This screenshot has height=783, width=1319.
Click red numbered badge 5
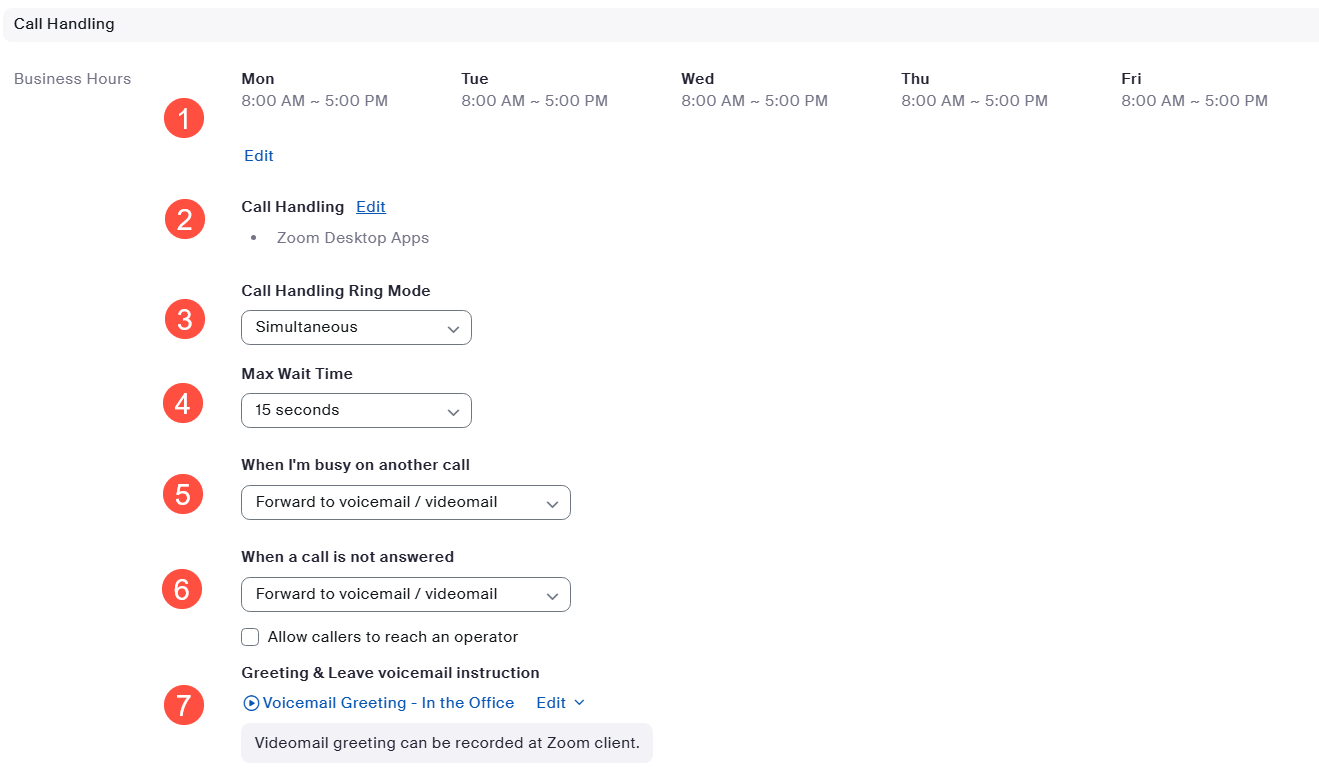183,494
